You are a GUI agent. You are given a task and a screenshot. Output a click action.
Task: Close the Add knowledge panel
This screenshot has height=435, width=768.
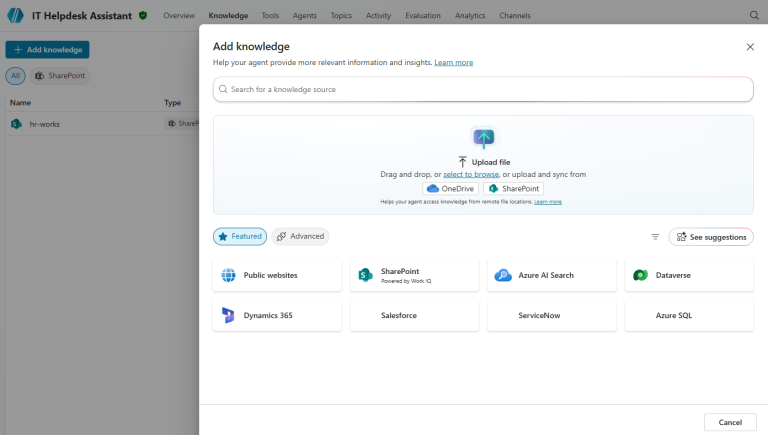[x=750, y=47]
